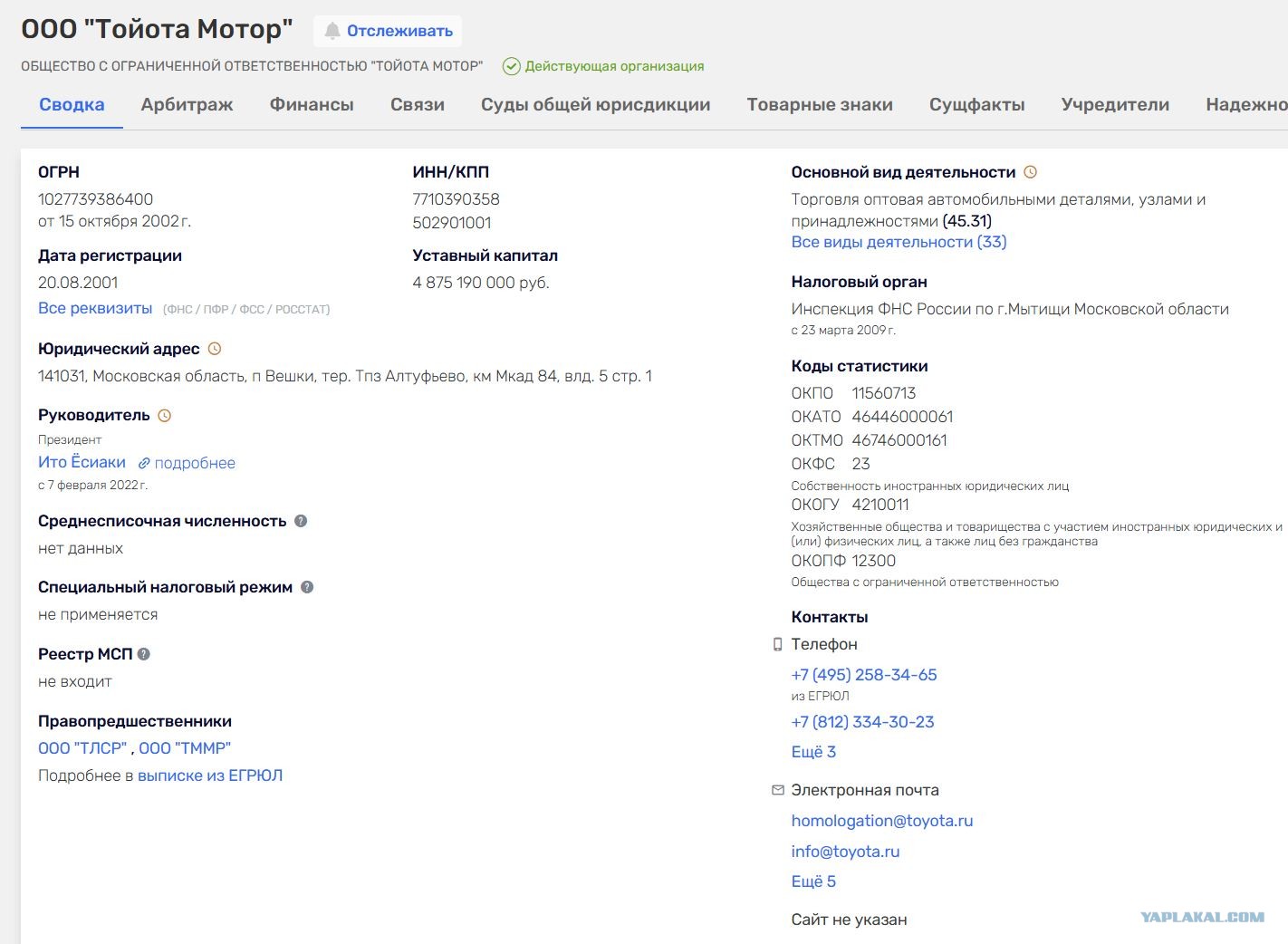
Task: Expand Ещё 5 more email addresses
Action: (813, 881)
